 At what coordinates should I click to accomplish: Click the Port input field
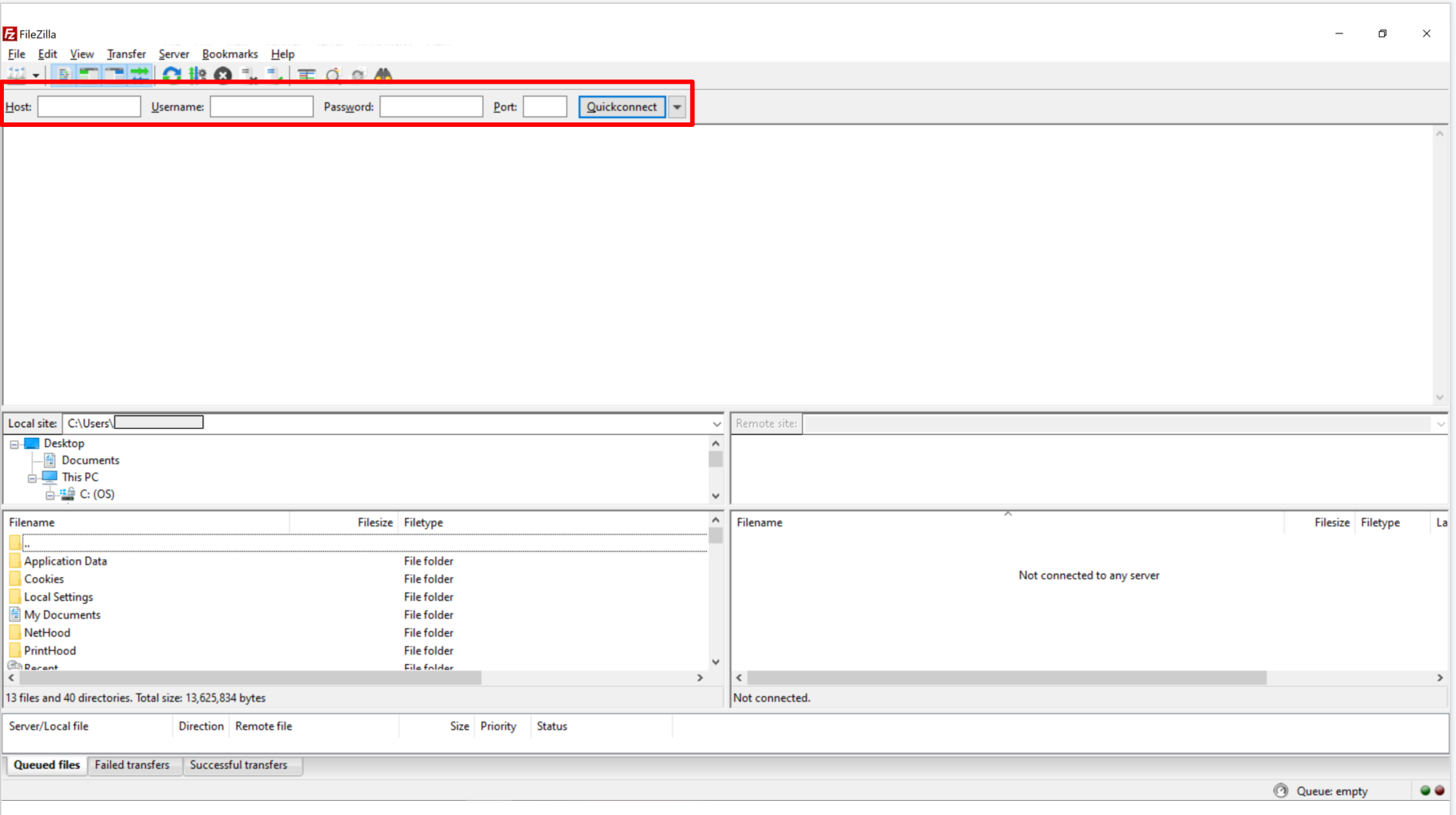pyautogui.click(x=545, y=106)
